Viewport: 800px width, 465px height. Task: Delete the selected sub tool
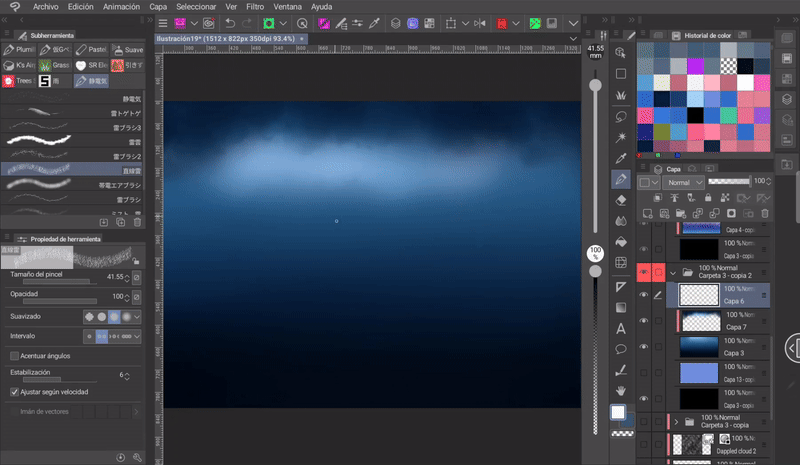pos(137,222)
